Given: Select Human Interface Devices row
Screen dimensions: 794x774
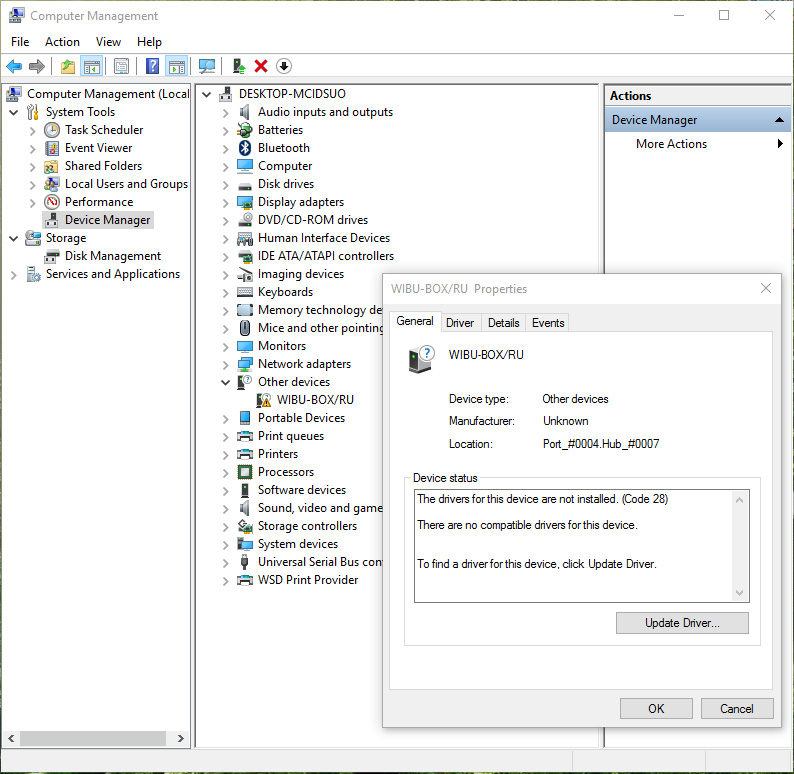Looking at the screenshot, I should (324, 238).
